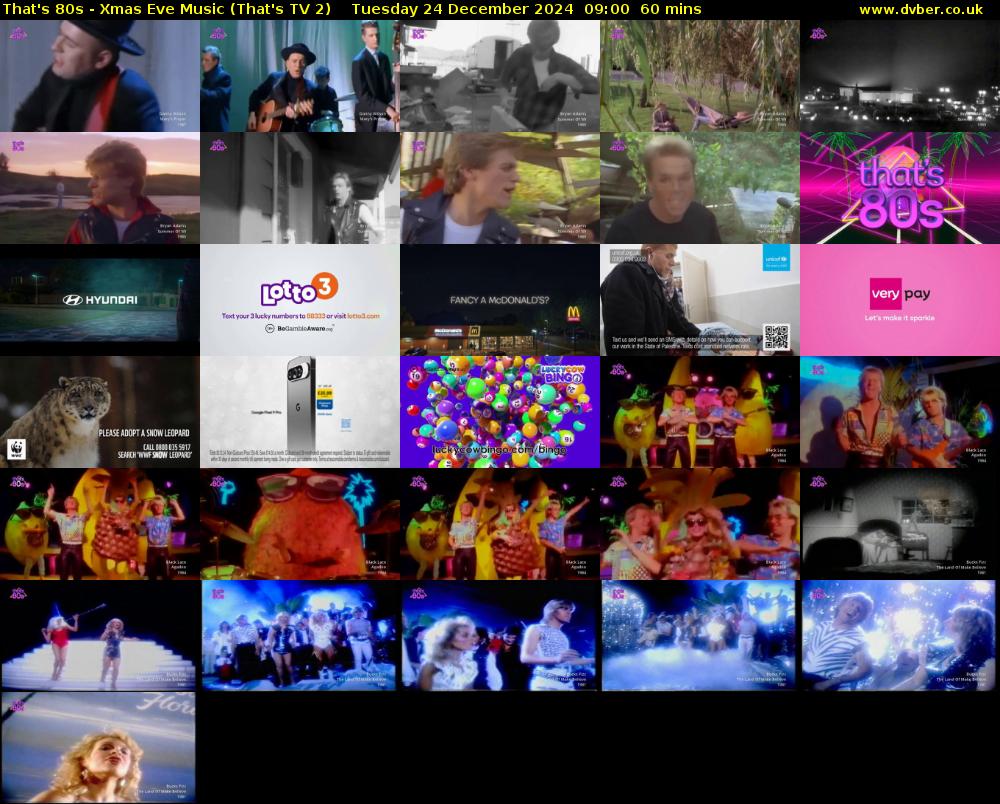Open the blonde woman under Flo sign thumbnail
The width and height of the screenshot is (1000, 804).
click(x=99, y=747)
